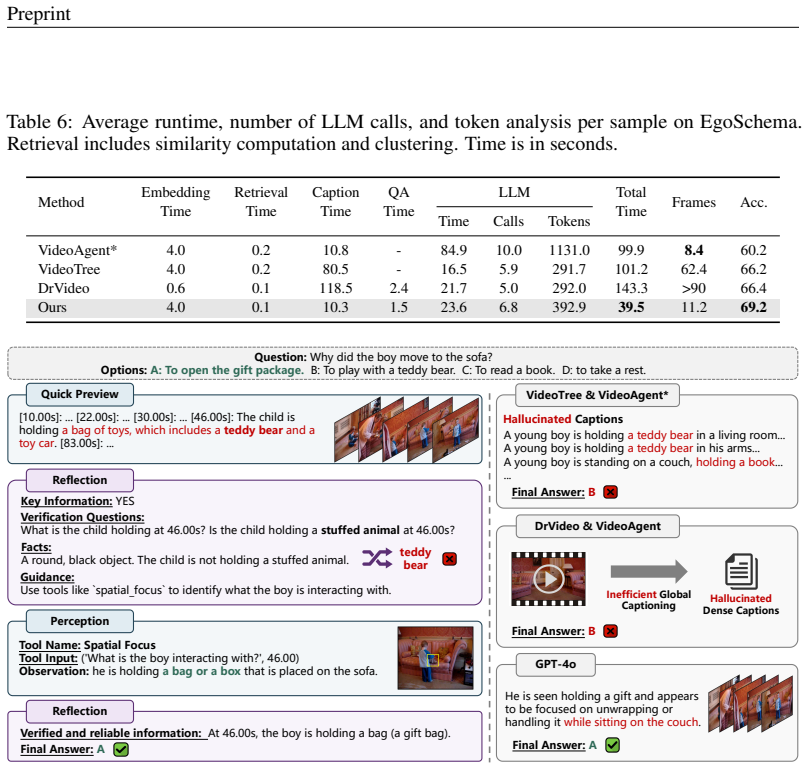
Task: Click the 'Embedding Time' column header
Action: [176, 202]
